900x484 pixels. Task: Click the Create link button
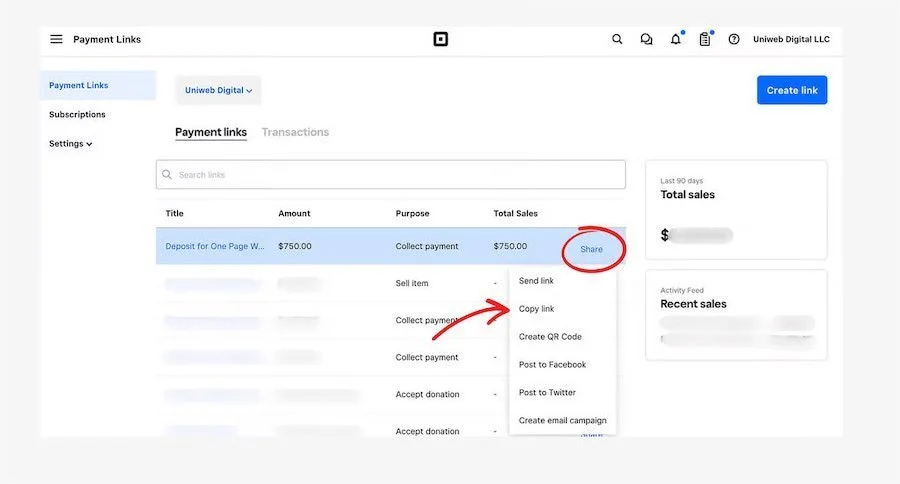tap(792, 90)
